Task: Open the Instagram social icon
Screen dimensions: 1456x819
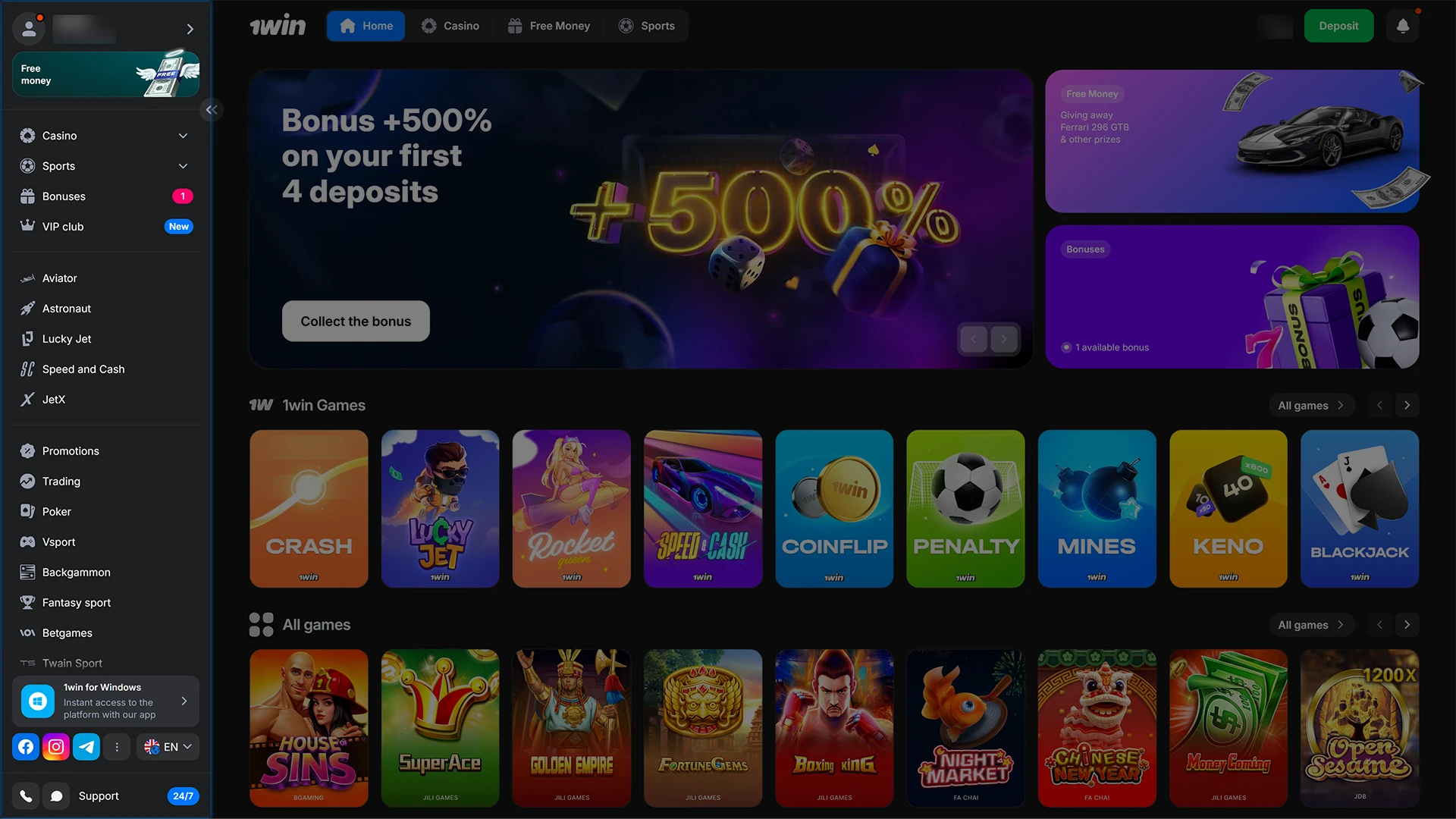Action: click(56, 747)
